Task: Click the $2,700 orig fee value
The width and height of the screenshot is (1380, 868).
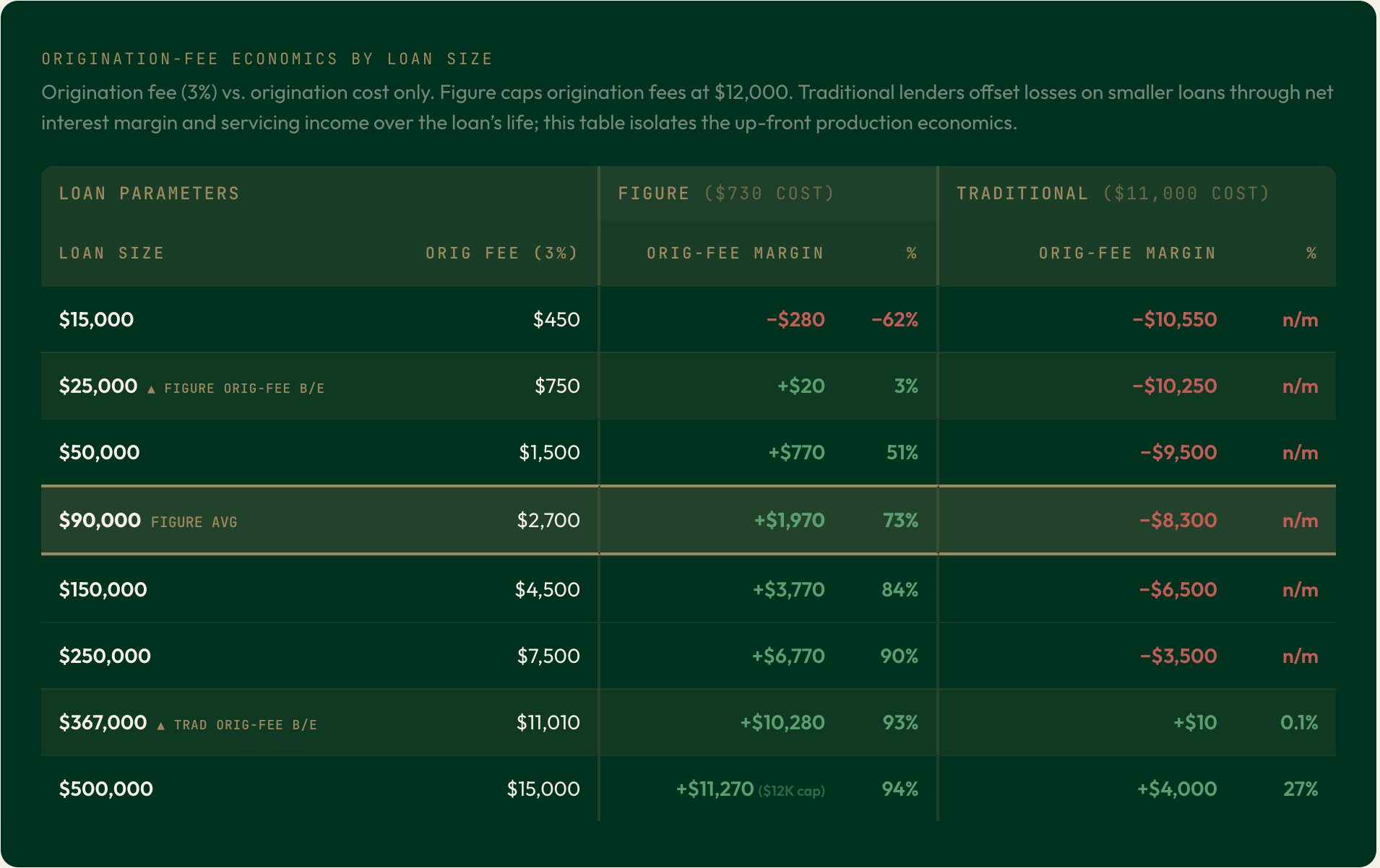Action: pos(548,520)
